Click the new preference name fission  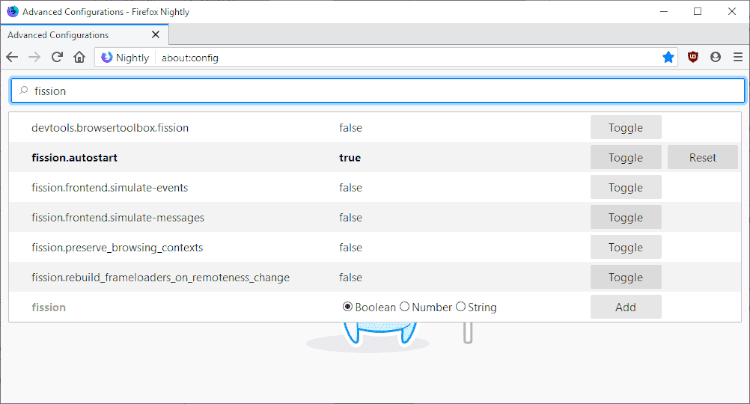click(48, 307)
